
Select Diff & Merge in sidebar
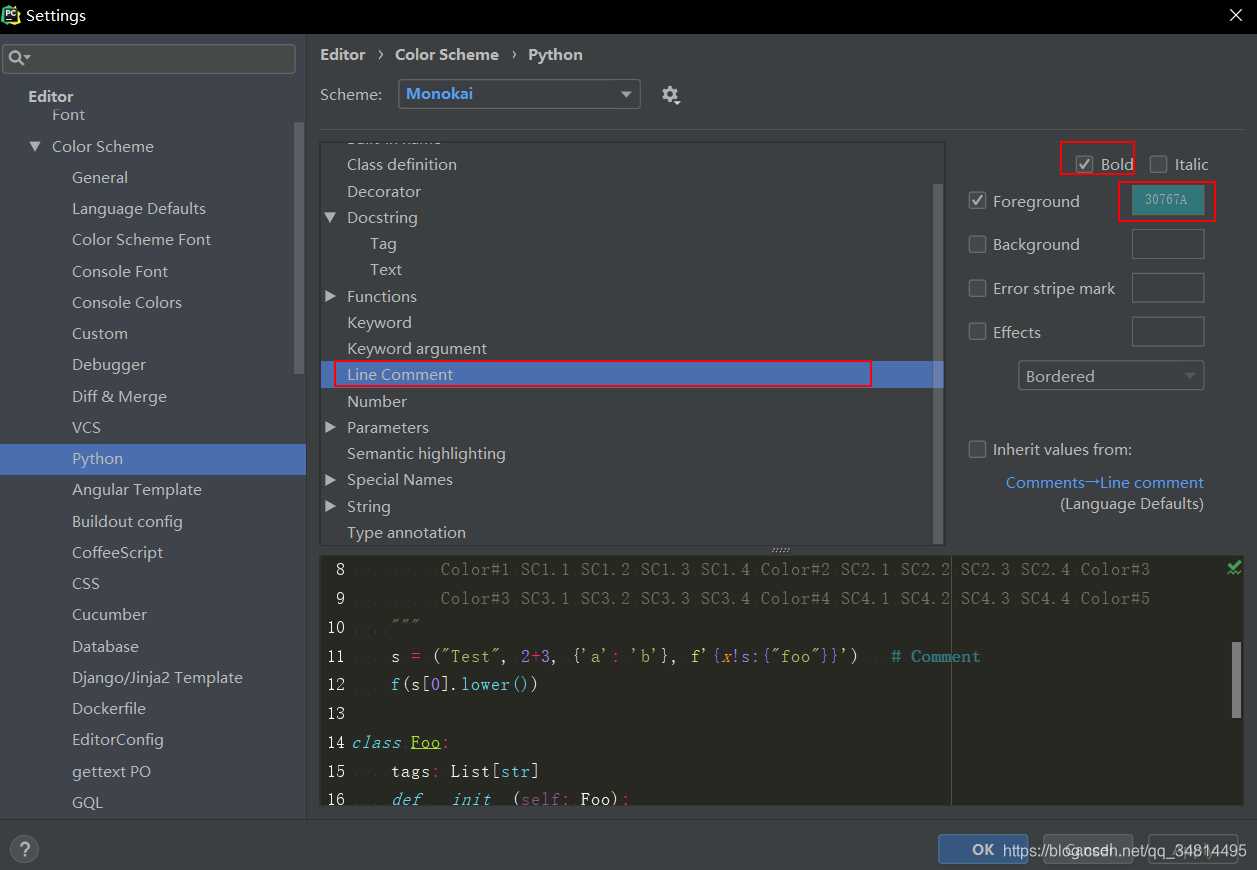tap(119, 396)
